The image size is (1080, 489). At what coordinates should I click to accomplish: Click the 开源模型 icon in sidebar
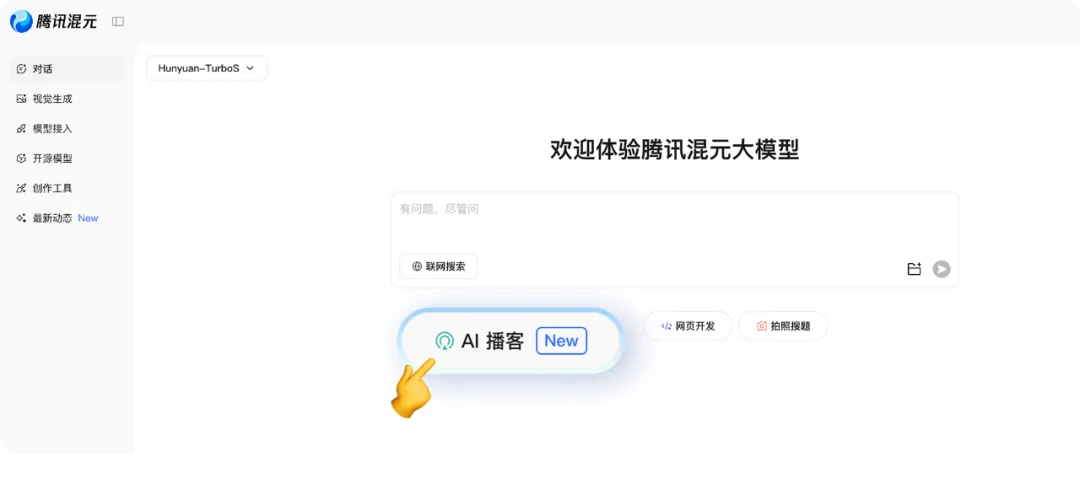21,158
